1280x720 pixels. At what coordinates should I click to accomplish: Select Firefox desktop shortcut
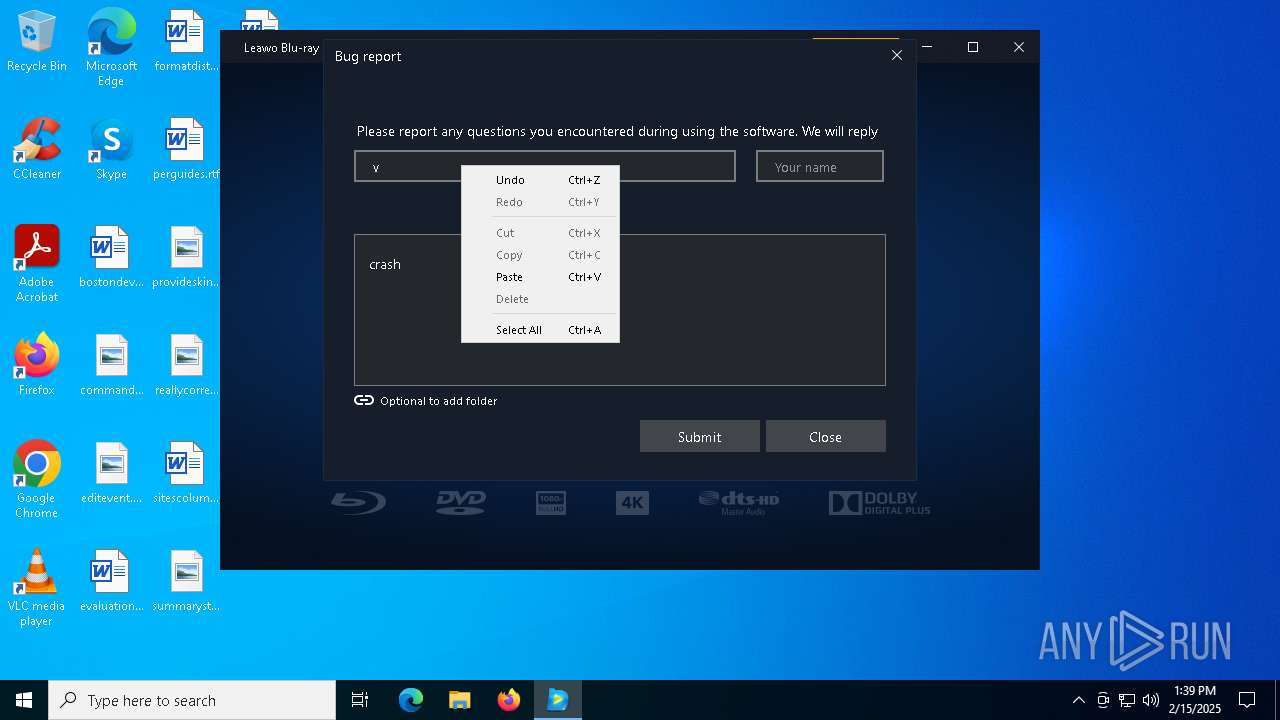37,365
